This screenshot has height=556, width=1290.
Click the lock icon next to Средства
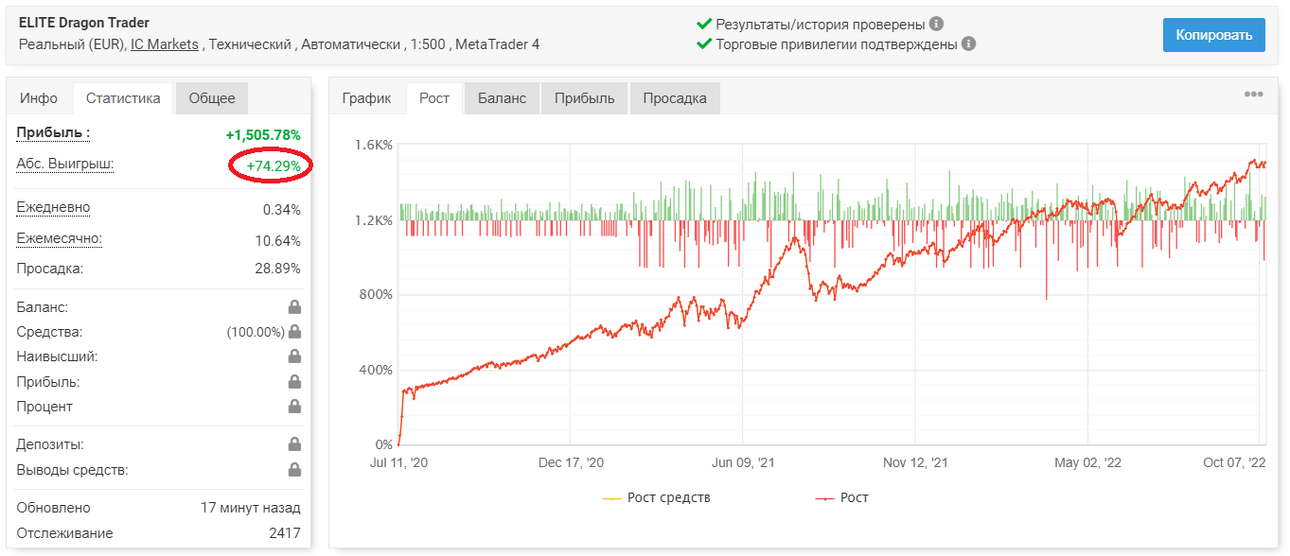(x=295, y=332)
